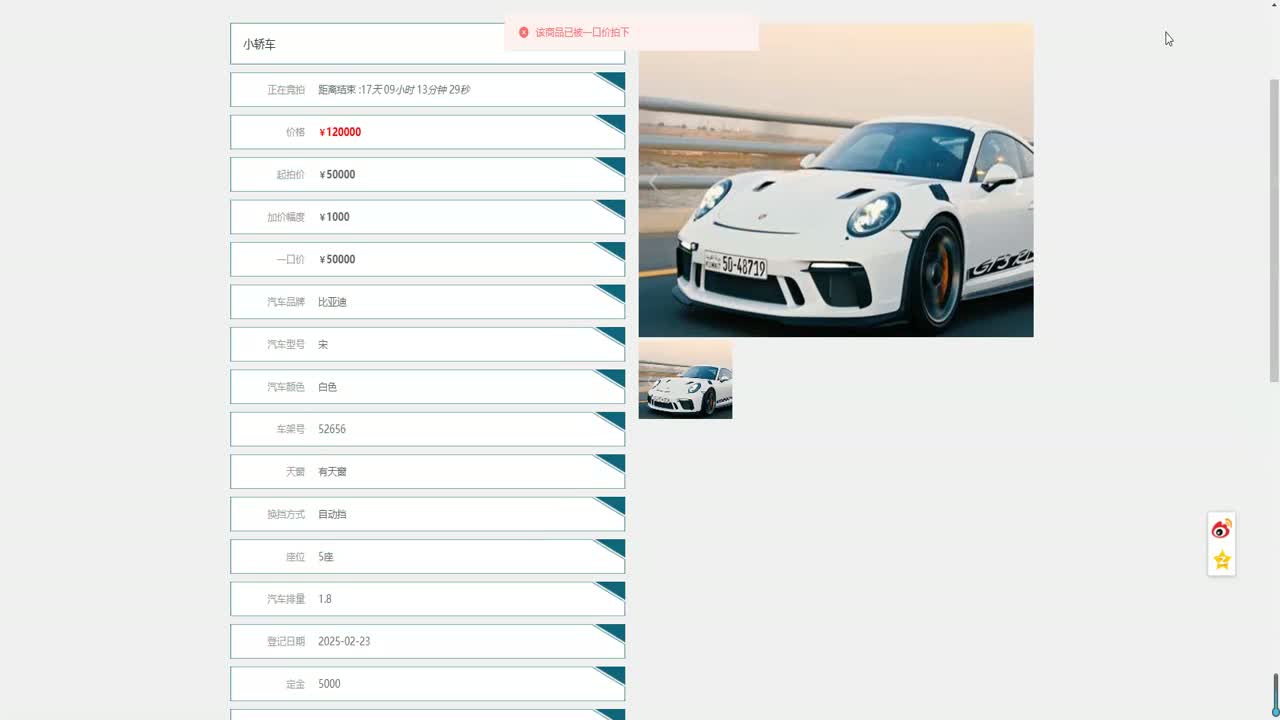This screenshot has height=720, width=1280.
Task: Click the displacement value 1.8
Action: (x=325, y=599)
